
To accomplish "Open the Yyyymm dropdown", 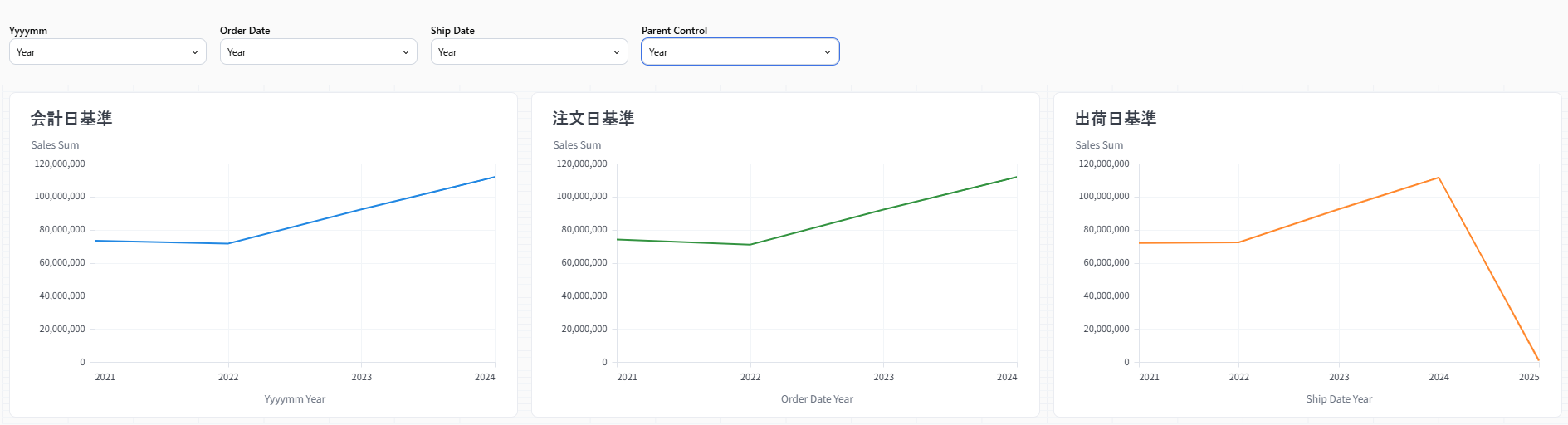I will [107, 52].
